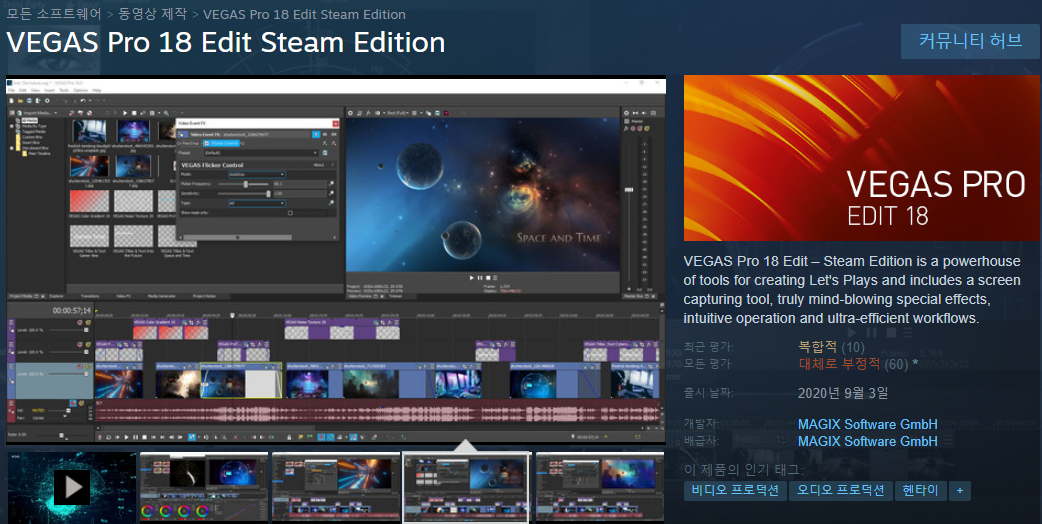Click the red Record button in timeline transport
This screenshot has height=524, width=1042.
click(x=100, y=437)
